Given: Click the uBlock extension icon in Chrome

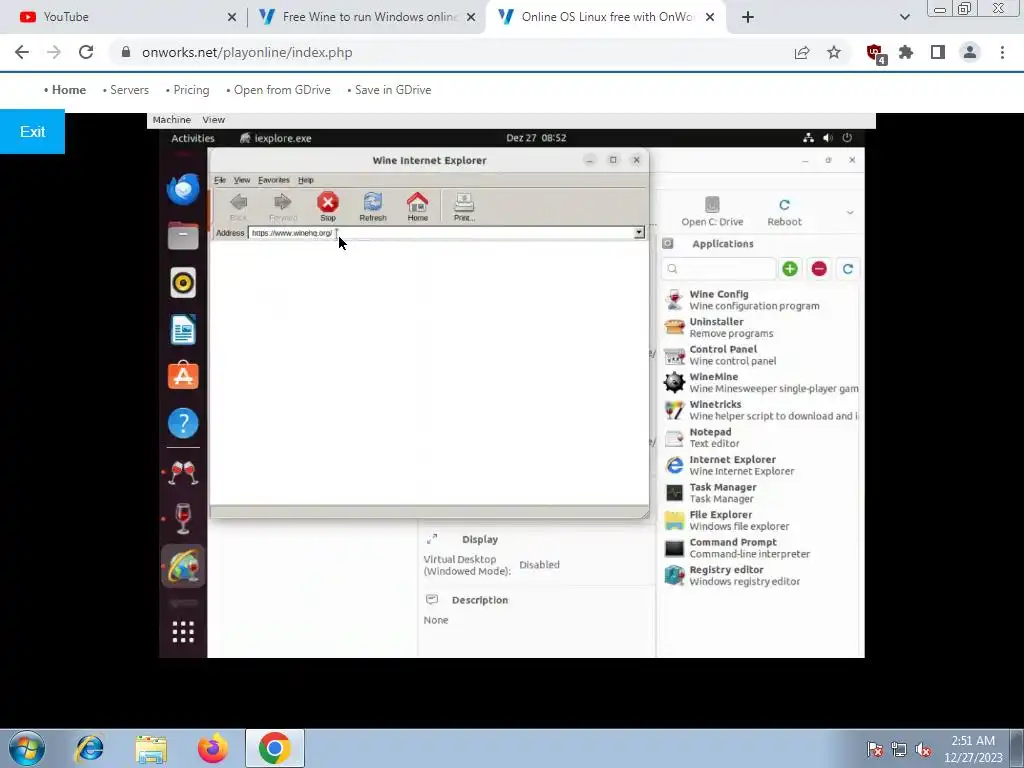Looking at the screenshot, I should (x=875, y=52).
